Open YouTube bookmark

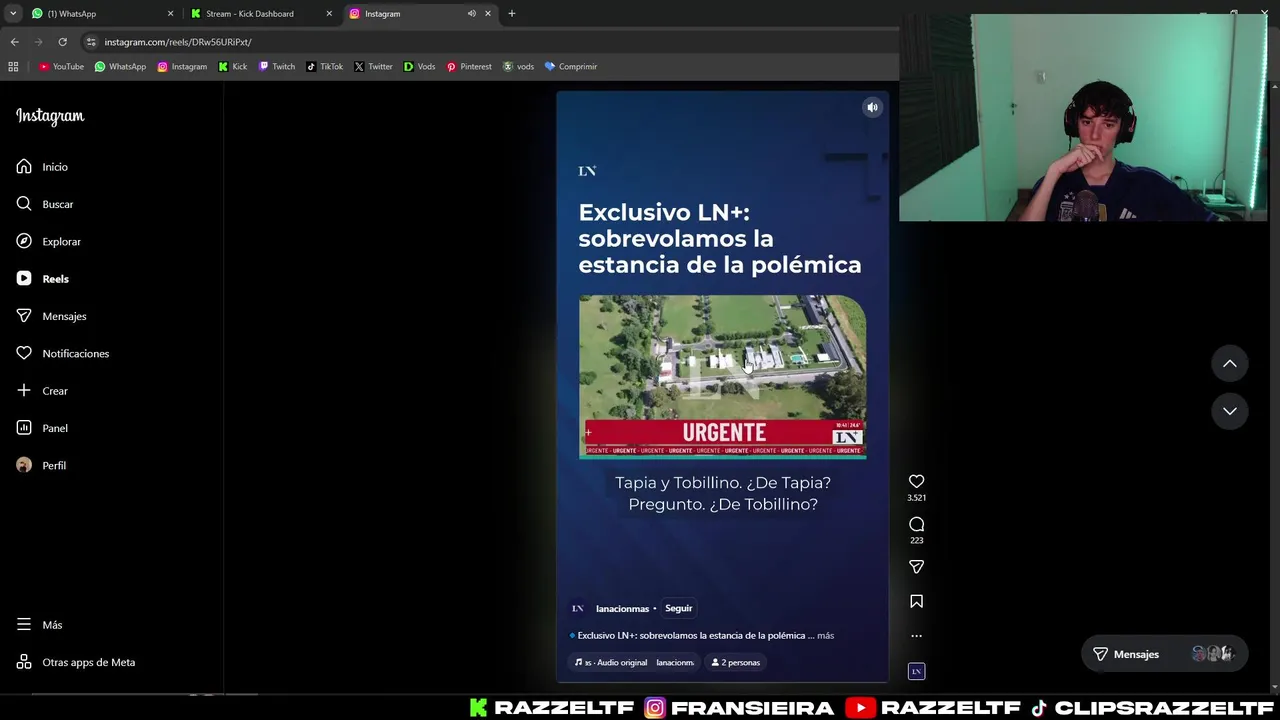[61, 67]
